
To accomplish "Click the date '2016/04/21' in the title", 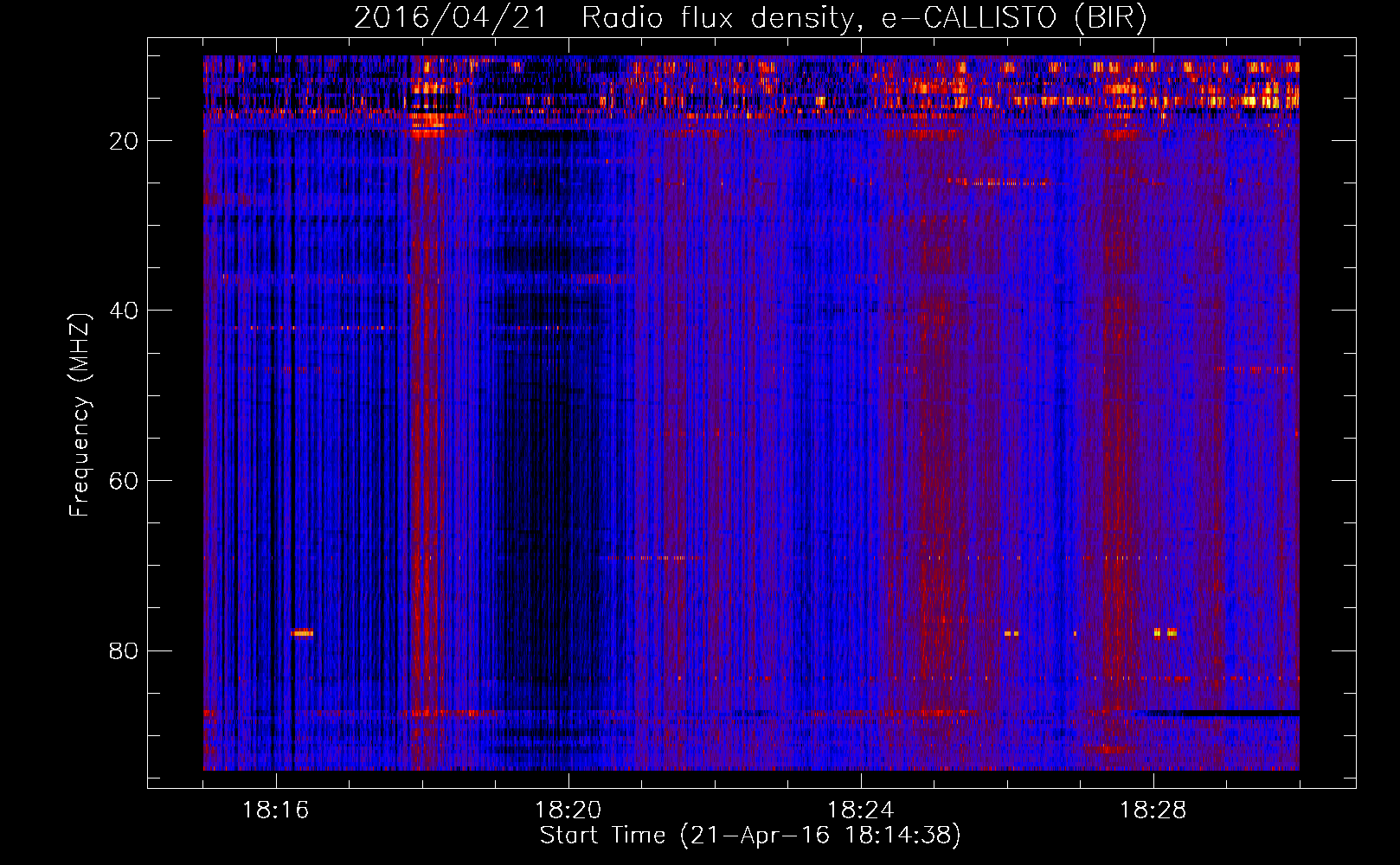I will [451, 18].
